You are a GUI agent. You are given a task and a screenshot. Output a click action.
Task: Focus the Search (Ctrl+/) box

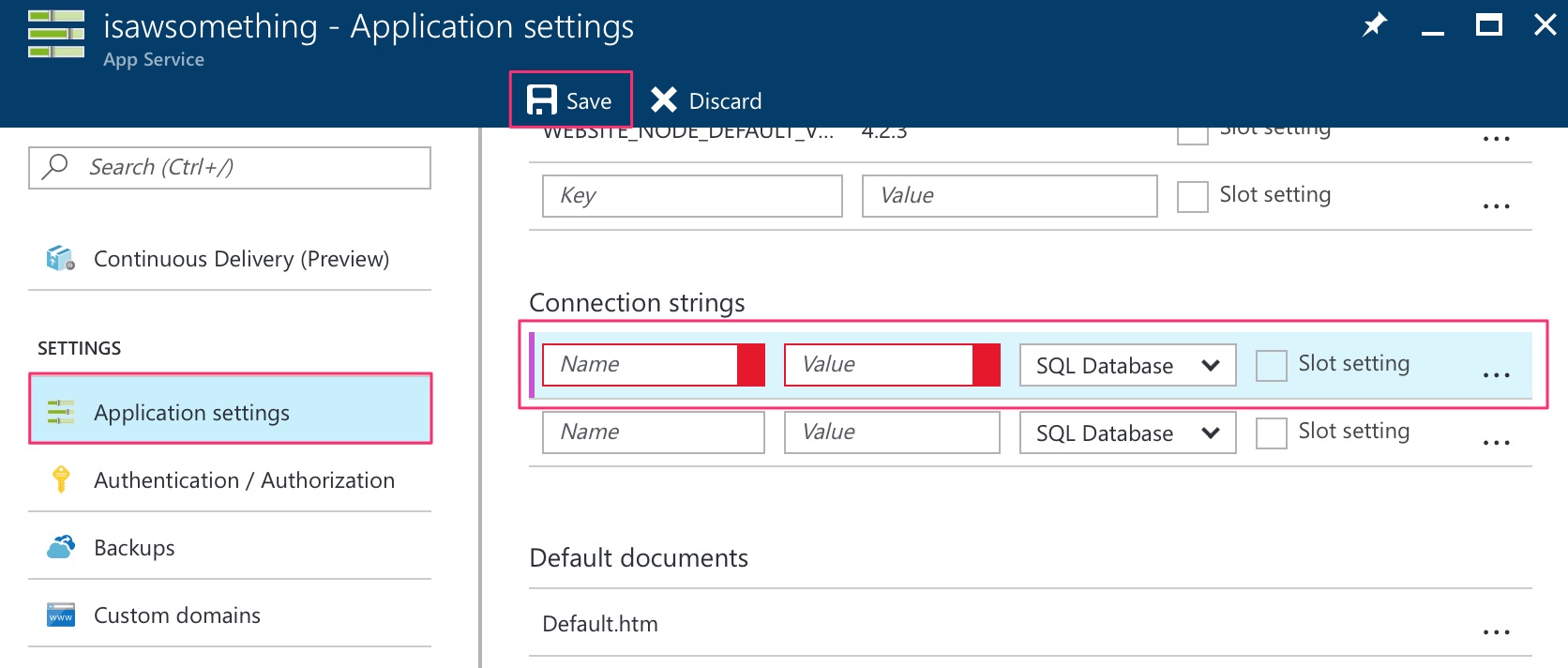pyautogui.click(x=230, y=167)
